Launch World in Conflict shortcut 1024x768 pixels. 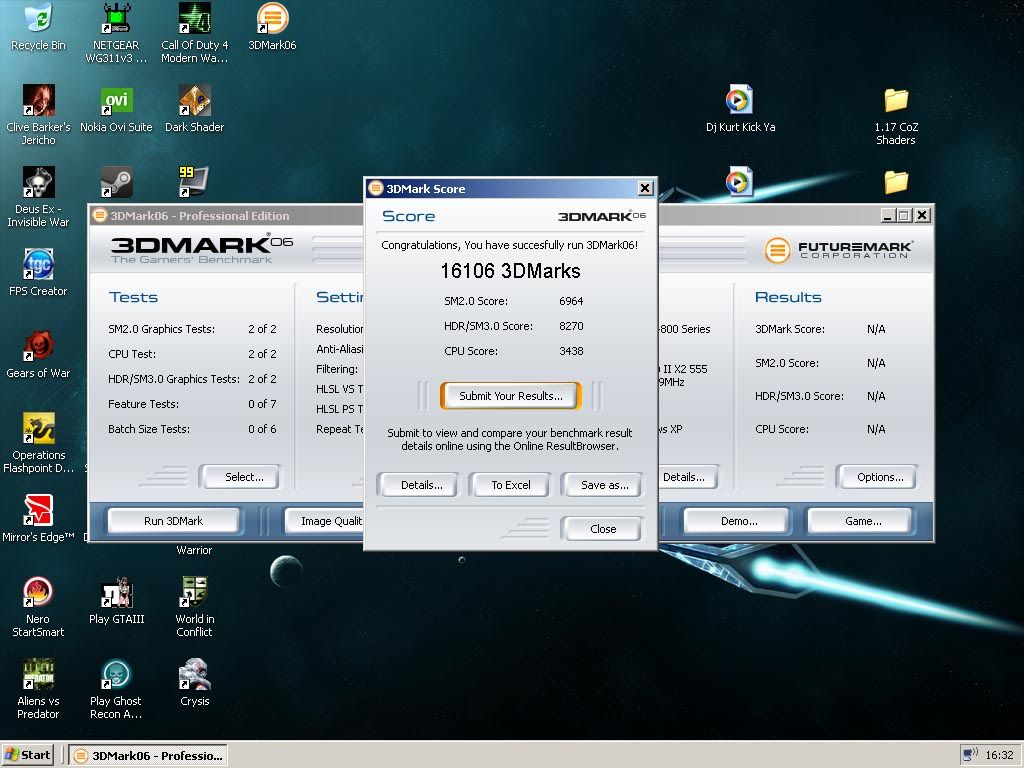coord(195,607)
